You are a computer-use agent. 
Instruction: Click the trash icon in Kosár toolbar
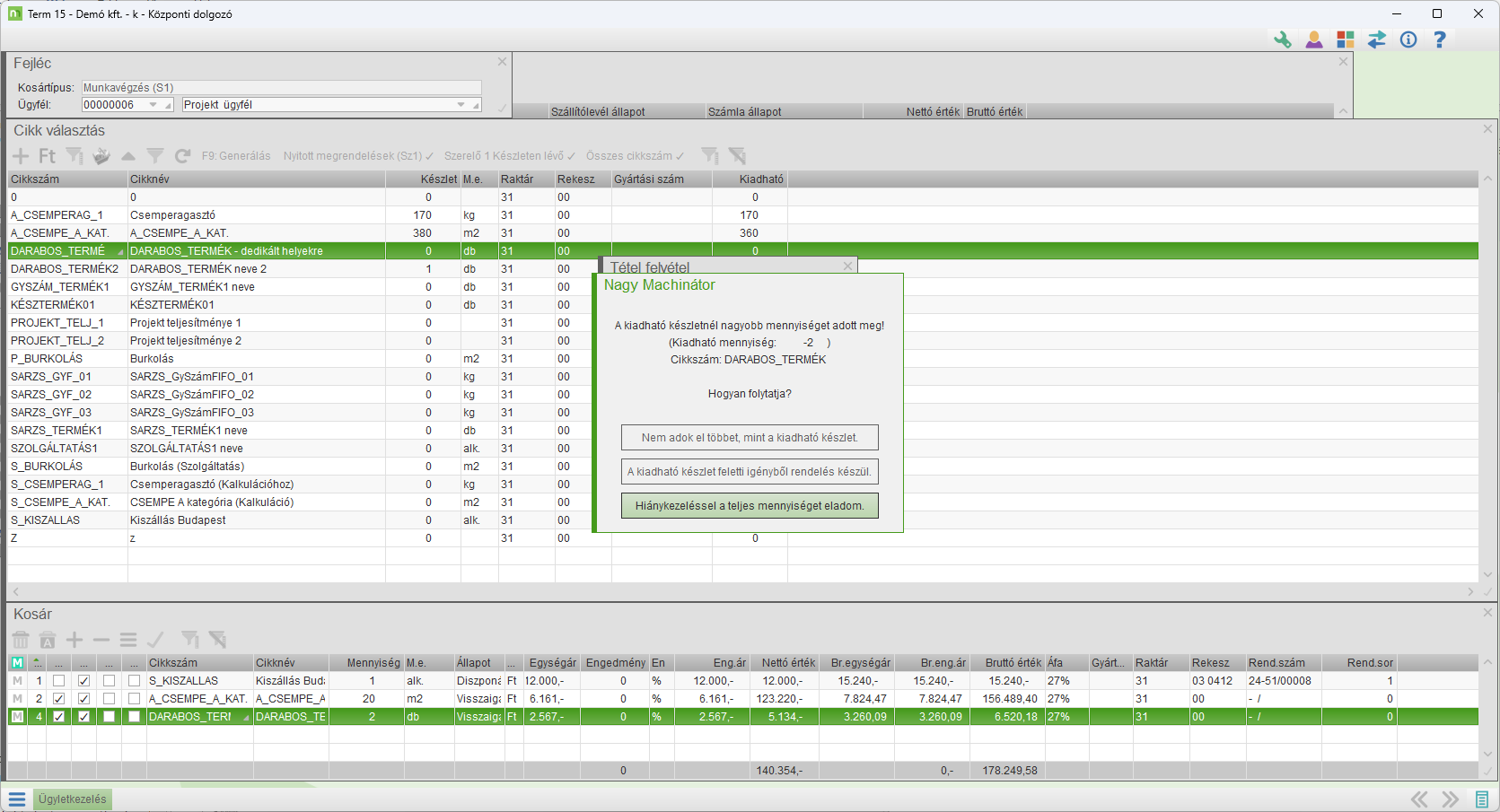pyautogui.click(x=21, y=640)
